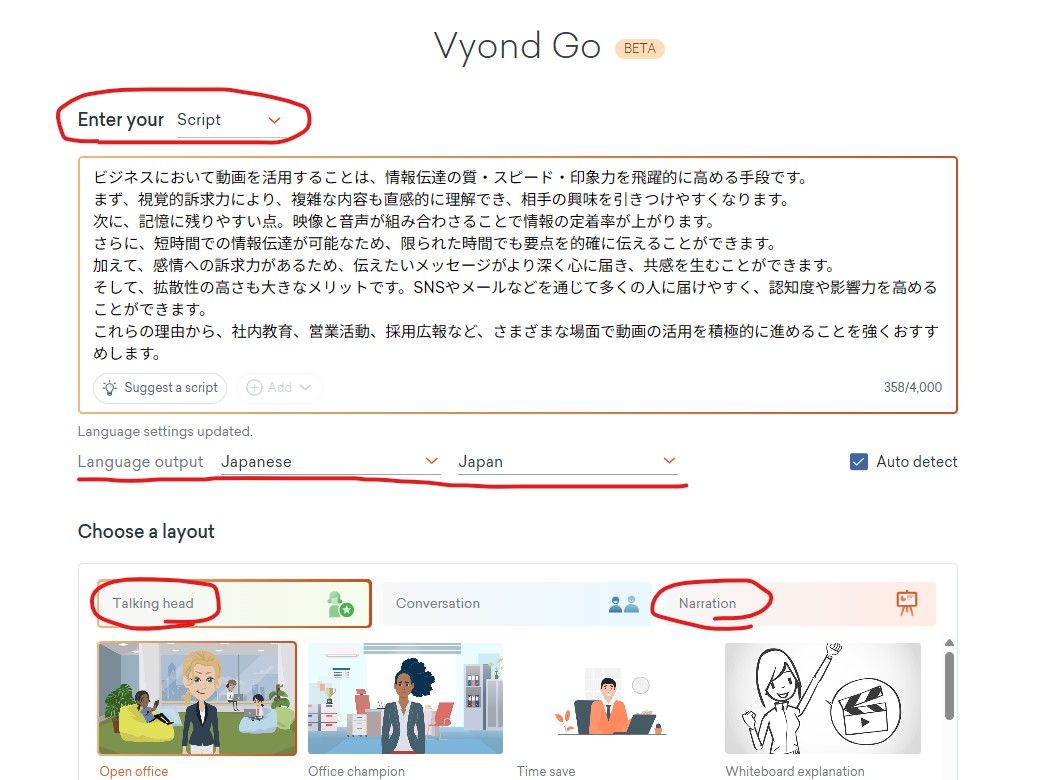Click the Open office label link

tap(133, 771)
